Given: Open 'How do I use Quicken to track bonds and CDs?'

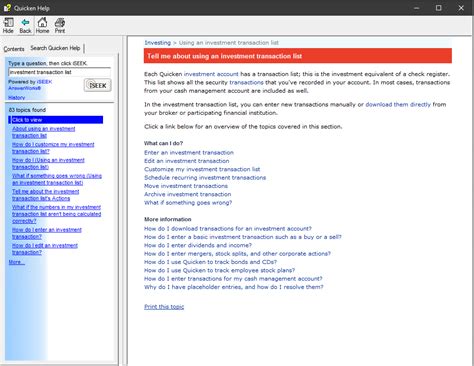Looking at the screenshot, I should [x=211, y=262].
